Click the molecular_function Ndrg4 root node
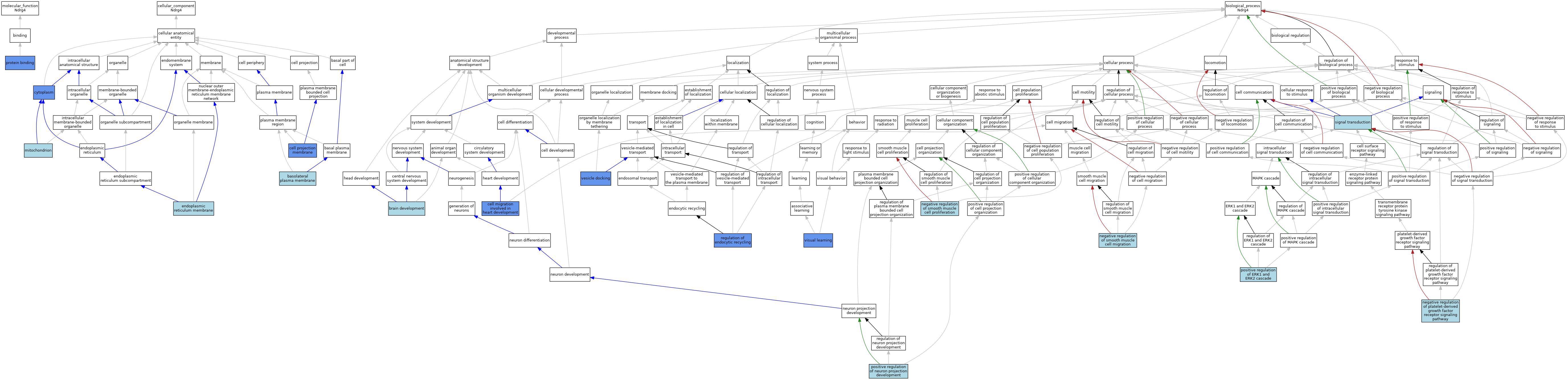The image size is (1568, 380). [x=20, y=8]
